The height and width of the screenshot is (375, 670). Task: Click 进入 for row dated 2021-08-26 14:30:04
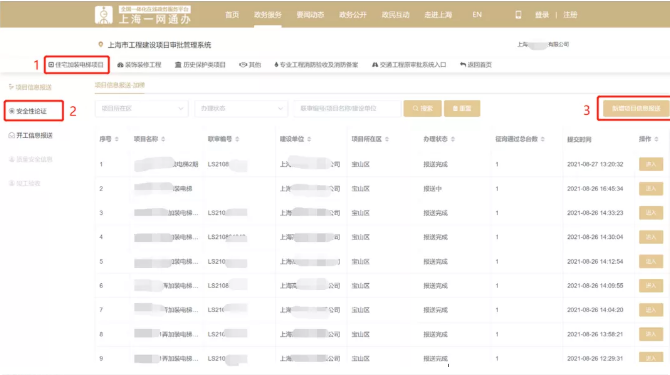[x=651, y=237]
